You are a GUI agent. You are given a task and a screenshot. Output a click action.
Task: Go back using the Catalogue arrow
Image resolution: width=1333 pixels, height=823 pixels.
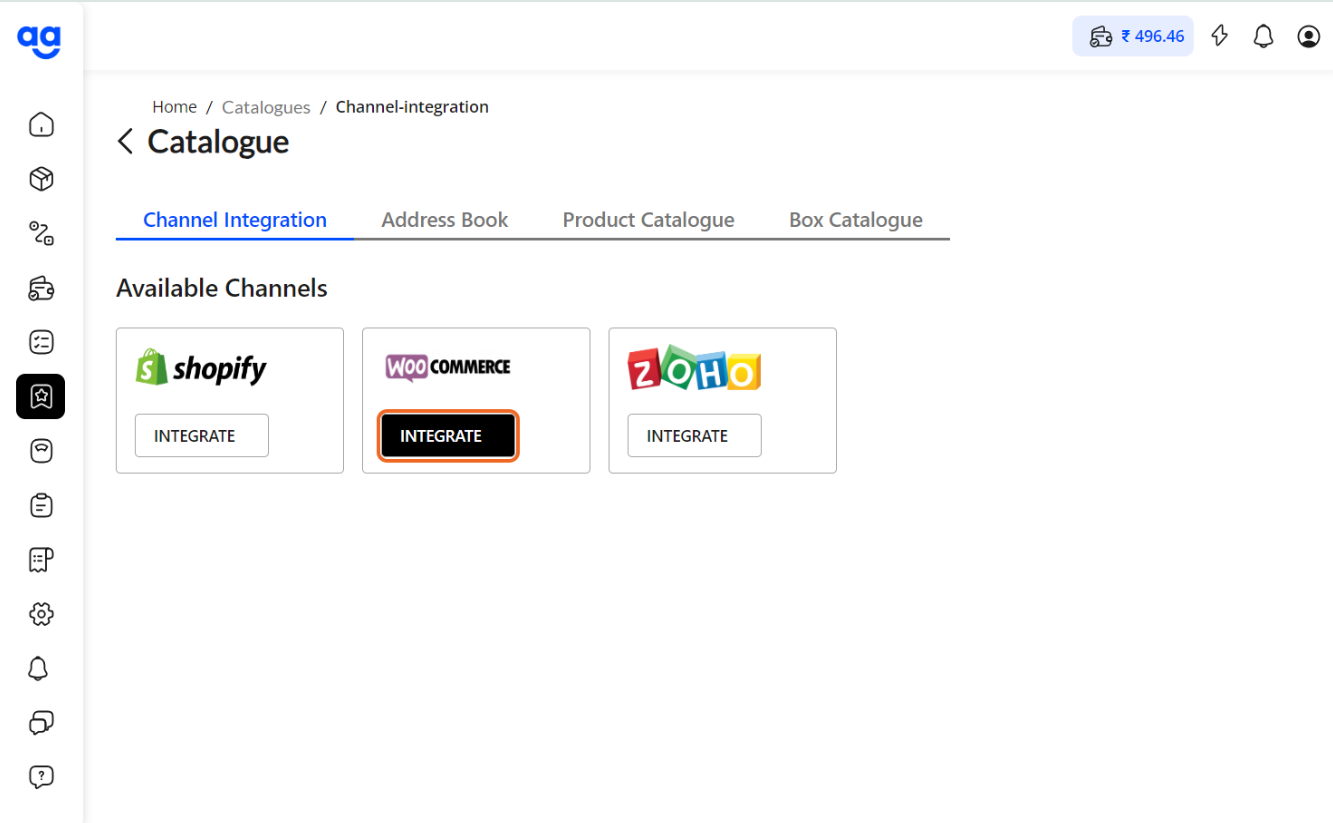point(125,142)
